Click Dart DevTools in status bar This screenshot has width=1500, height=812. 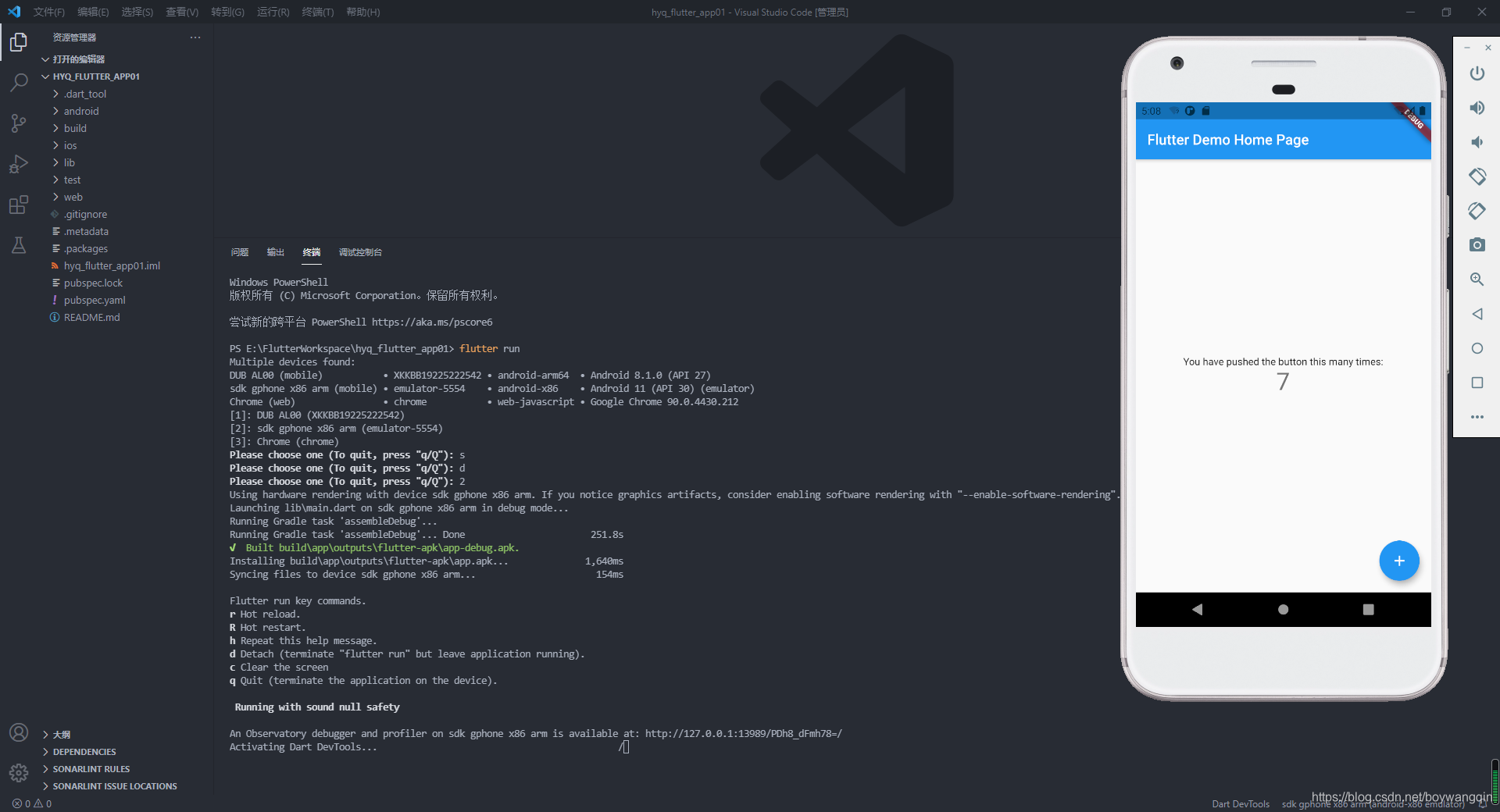(1241, 803)
